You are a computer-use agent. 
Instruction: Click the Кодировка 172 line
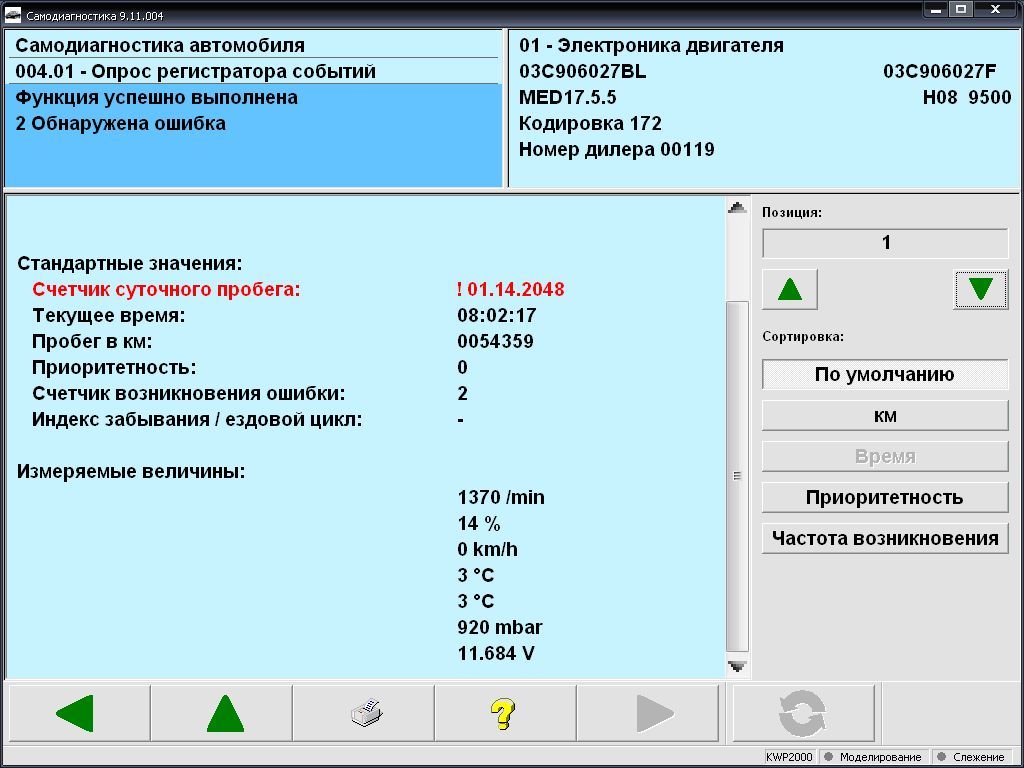(590, 123)
